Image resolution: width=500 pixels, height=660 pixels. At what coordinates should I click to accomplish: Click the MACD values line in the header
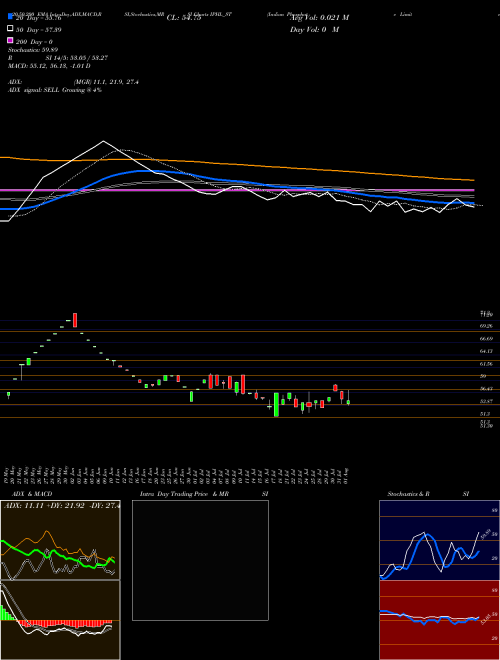coord(49,66)
